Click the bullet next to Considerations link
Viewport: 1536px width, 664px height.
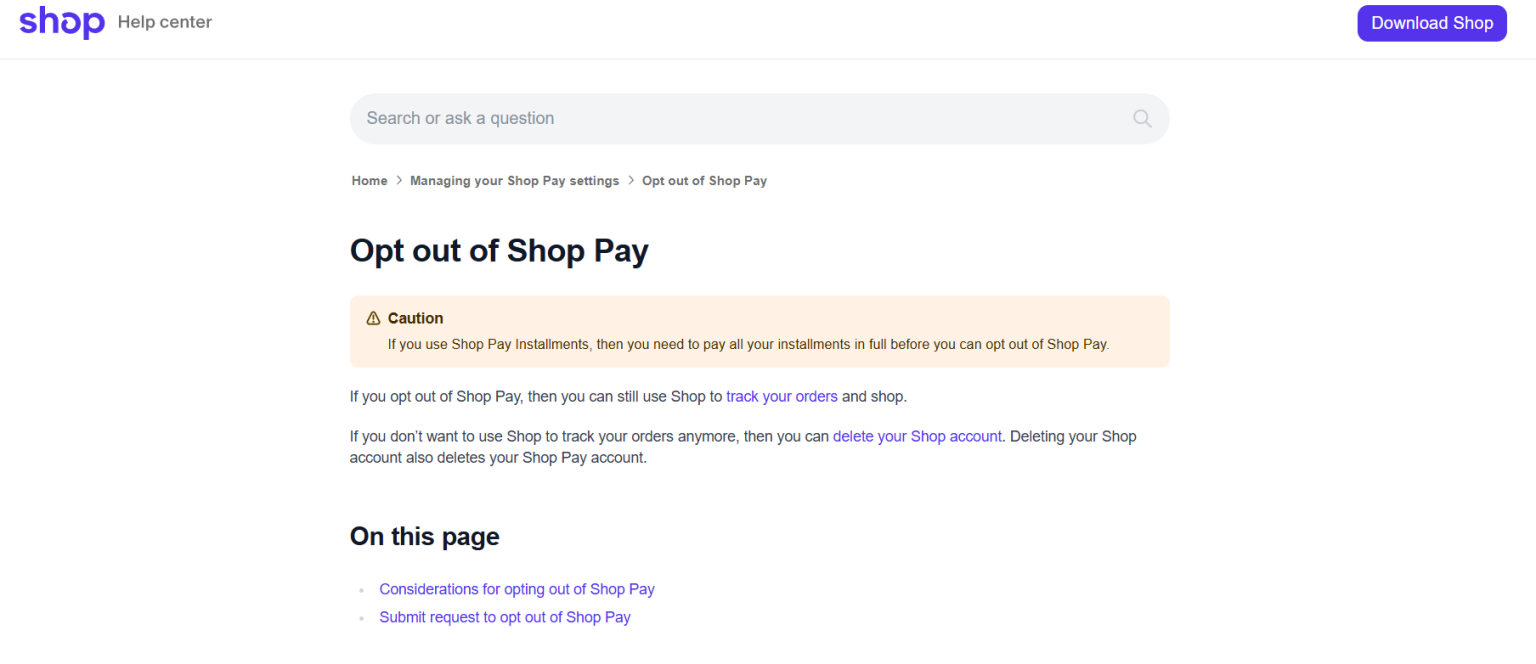[x=360, y=590]
